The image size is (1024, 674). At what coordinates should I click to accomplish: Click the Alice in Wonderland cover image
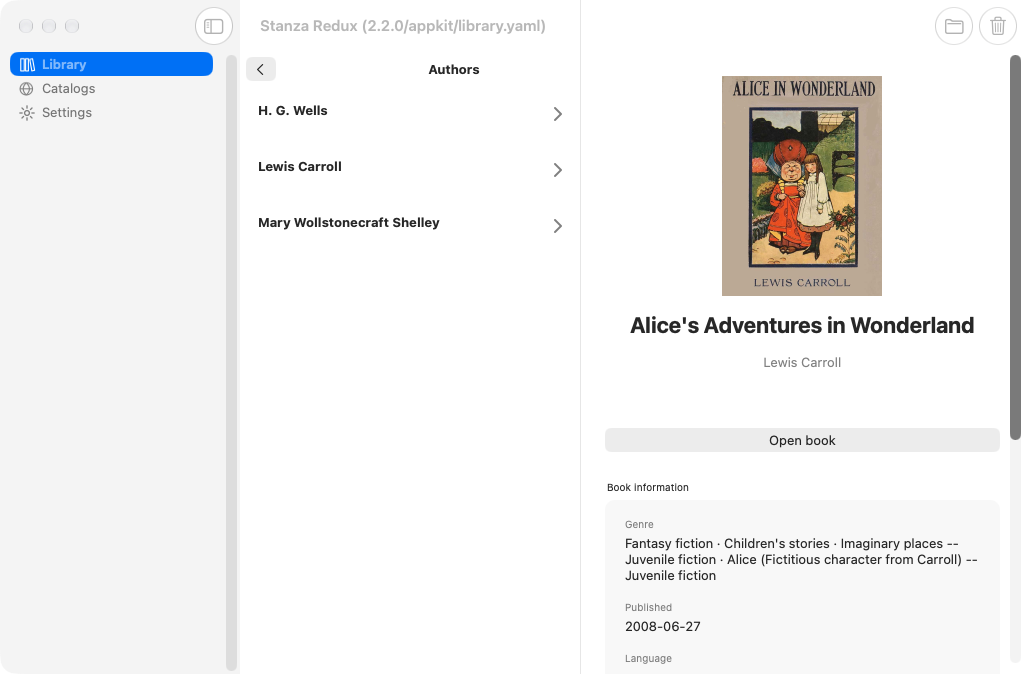[x=801, y=186]
